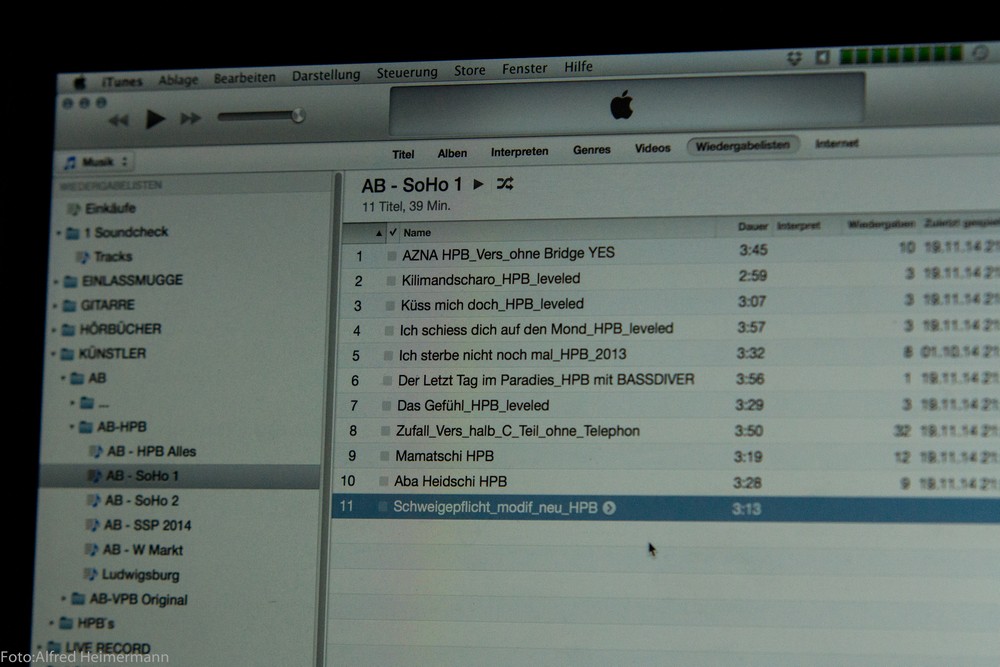Screen dimensions: 1000x667
Task: Click the Dropbox icon in menu bar
Action: click(x=795, y=59)
